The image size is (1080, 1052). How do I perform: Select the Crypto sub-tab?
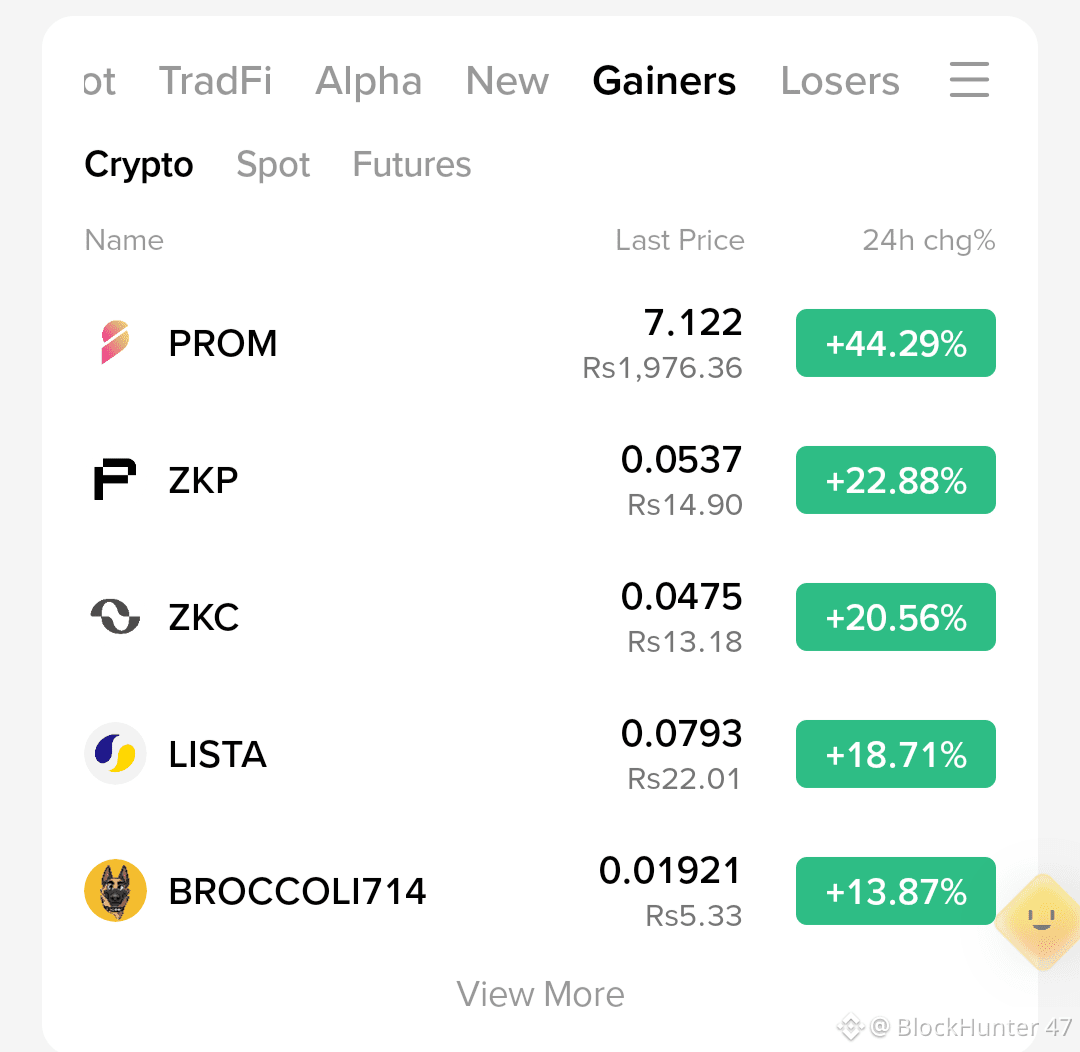pos(138,165)
